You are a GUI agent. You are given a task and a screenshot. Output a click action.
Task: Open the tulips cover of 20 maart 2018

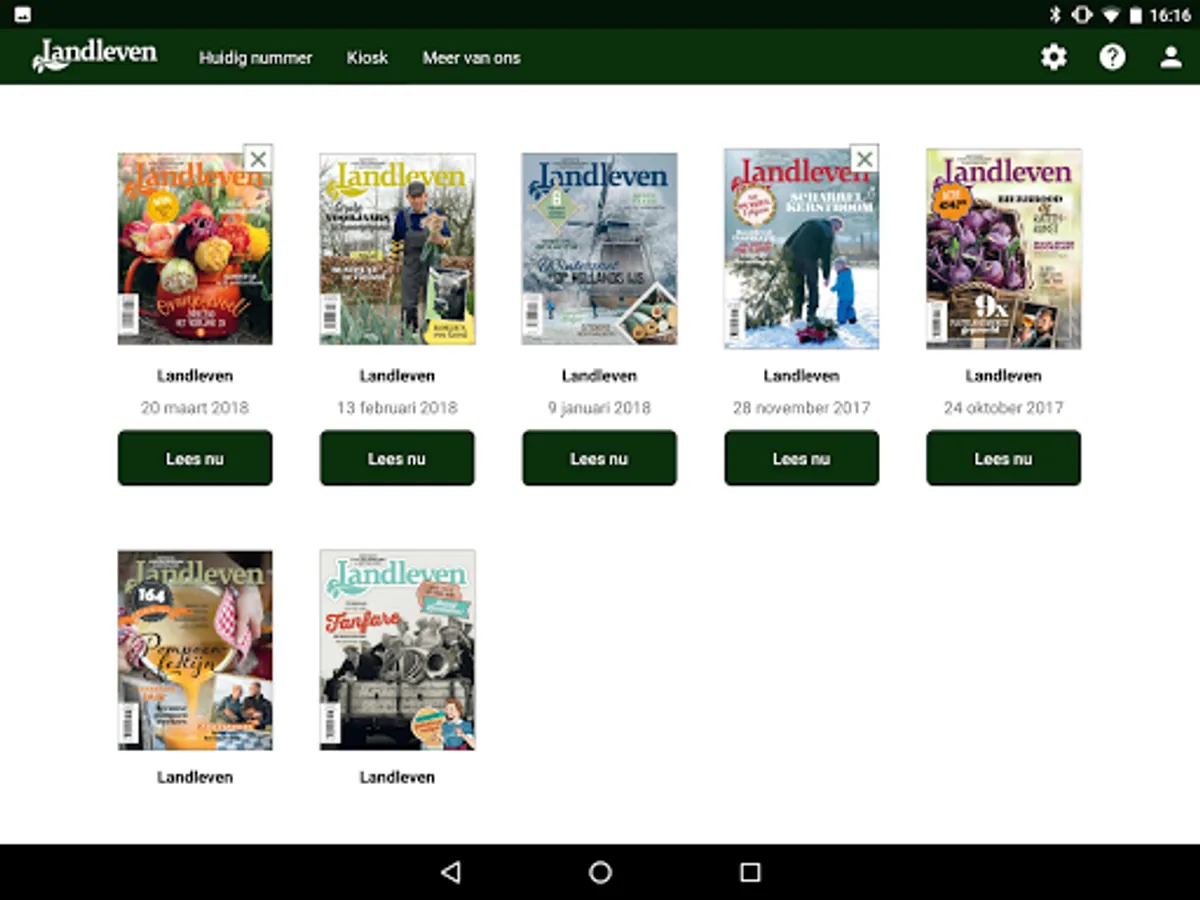point(195,249)
